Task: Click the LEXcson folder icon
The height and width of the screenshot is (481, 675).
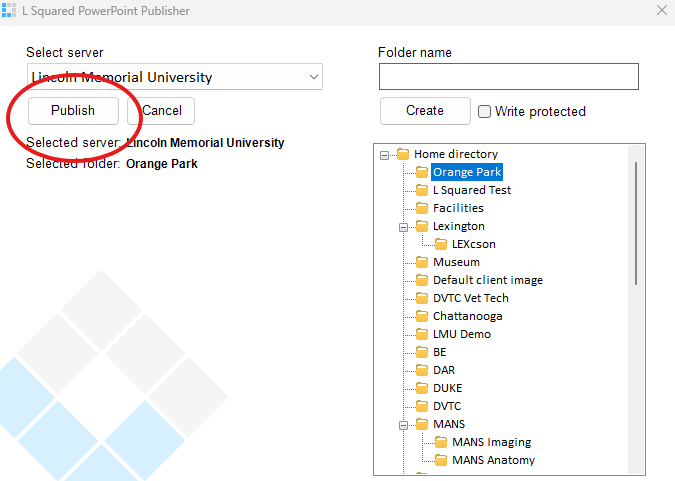Action: tap(441, 244)
